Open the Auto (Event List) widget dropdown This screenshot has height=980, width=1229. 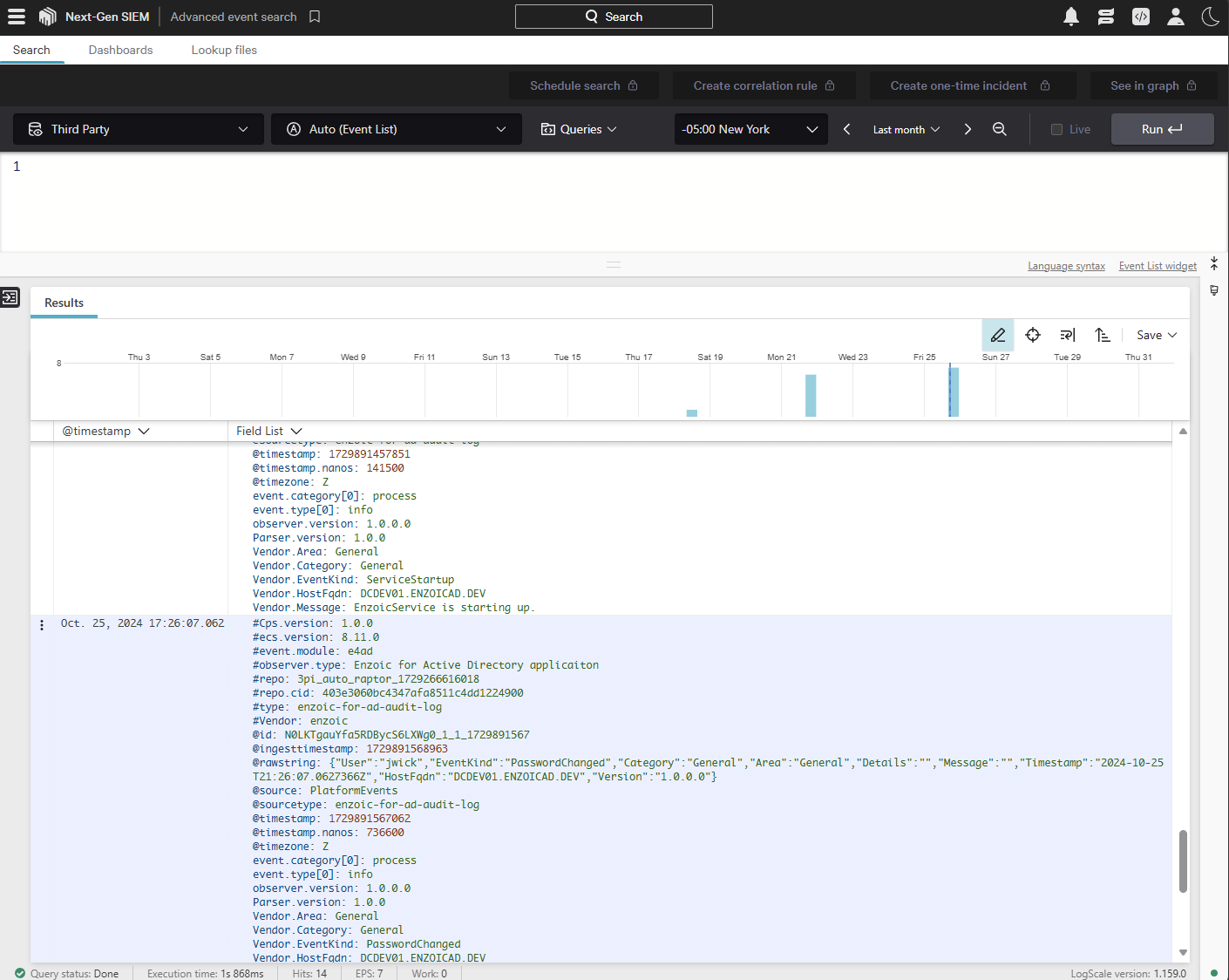[x=397, y=129]
